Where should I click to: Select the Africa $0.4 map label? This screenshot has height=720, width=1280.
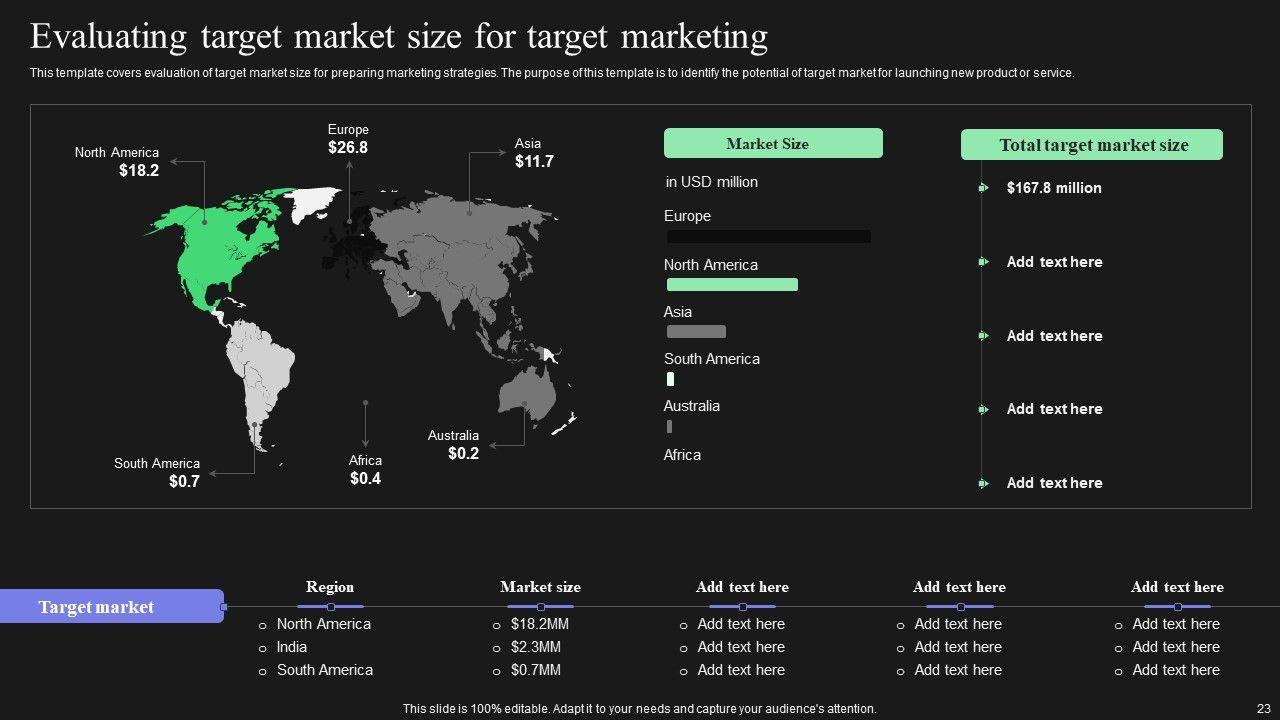tap(365, 470)
